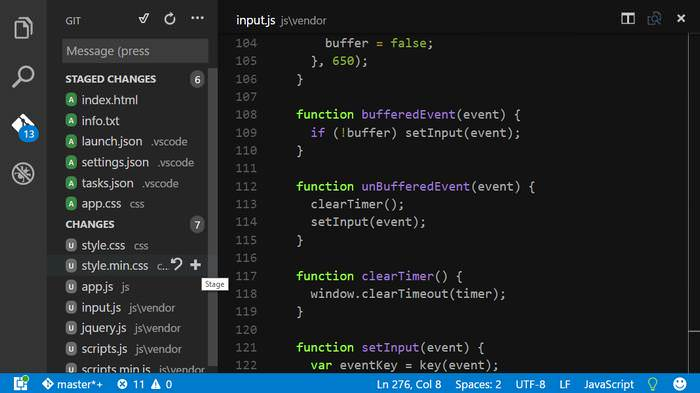Screen dimensions: 700x393
Task: Click the clearTimer function name on line 117
Action: [397, 276]
